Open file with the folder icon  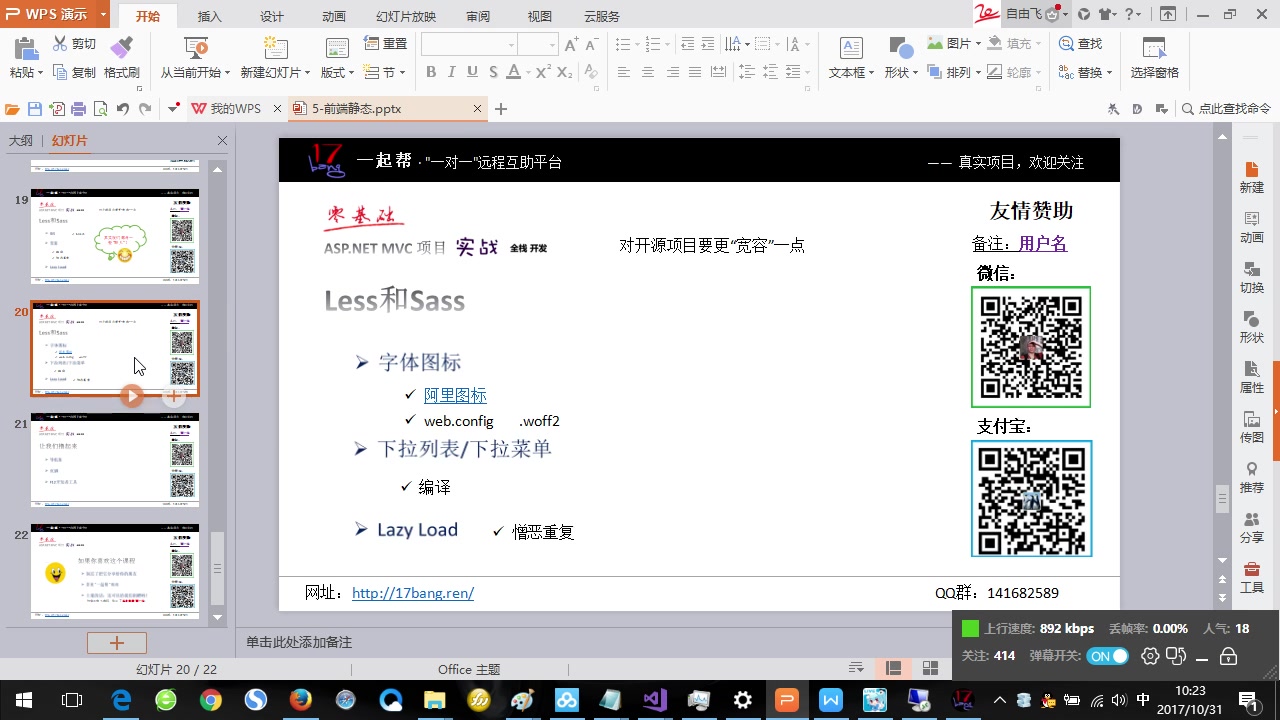click(12, 109)
